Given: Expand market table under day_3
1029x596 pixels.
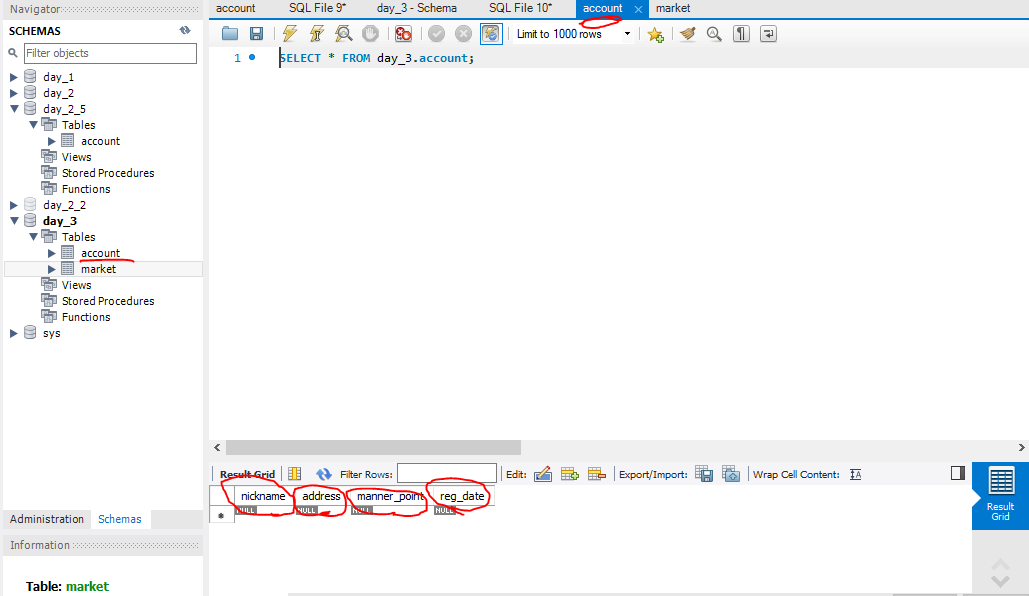Looking at the screenshot, I should (x=52, y=269).
